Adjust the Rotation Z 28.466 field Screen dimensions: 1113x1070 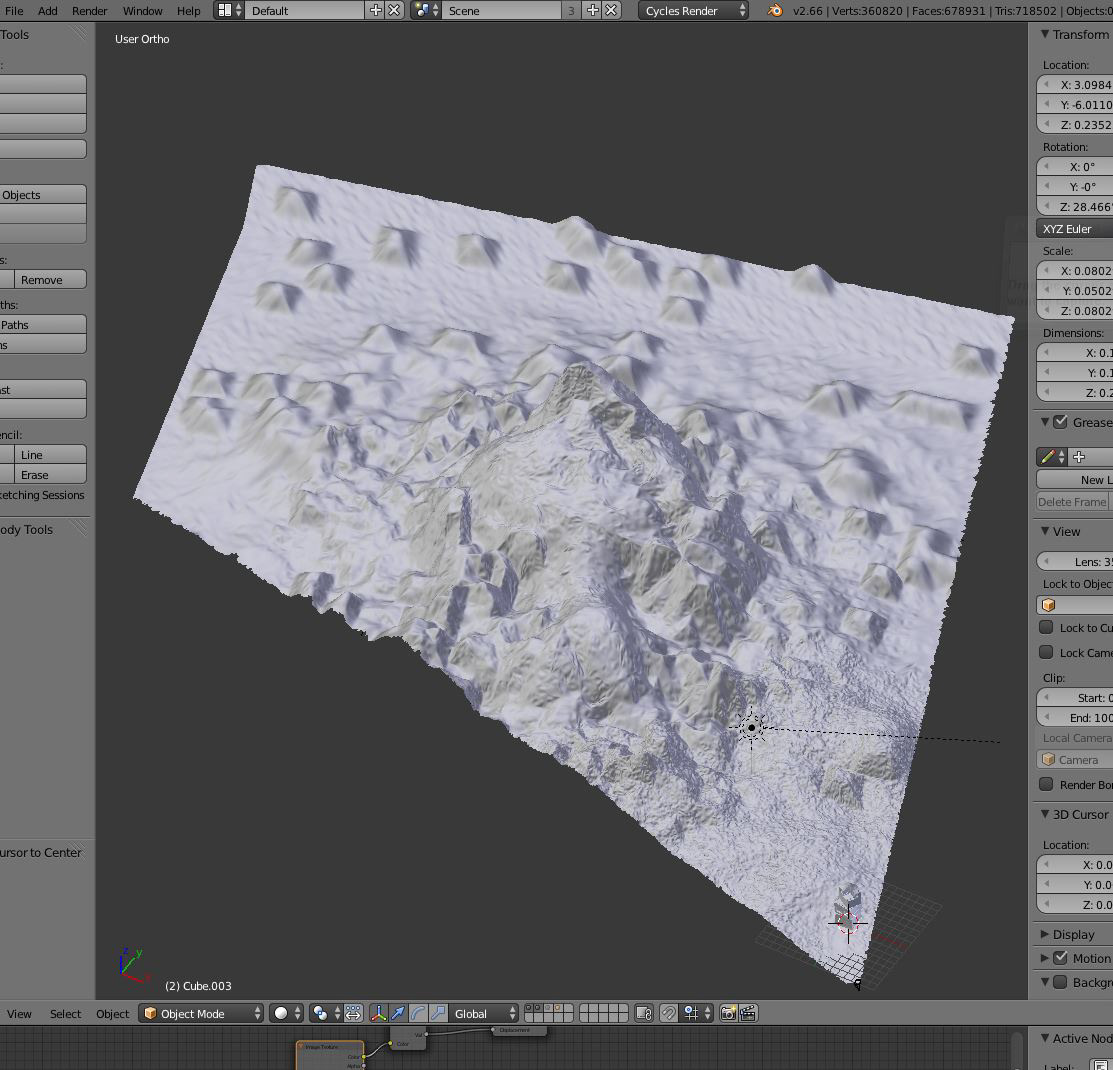pyautogui.click(x=1075, y=207)
